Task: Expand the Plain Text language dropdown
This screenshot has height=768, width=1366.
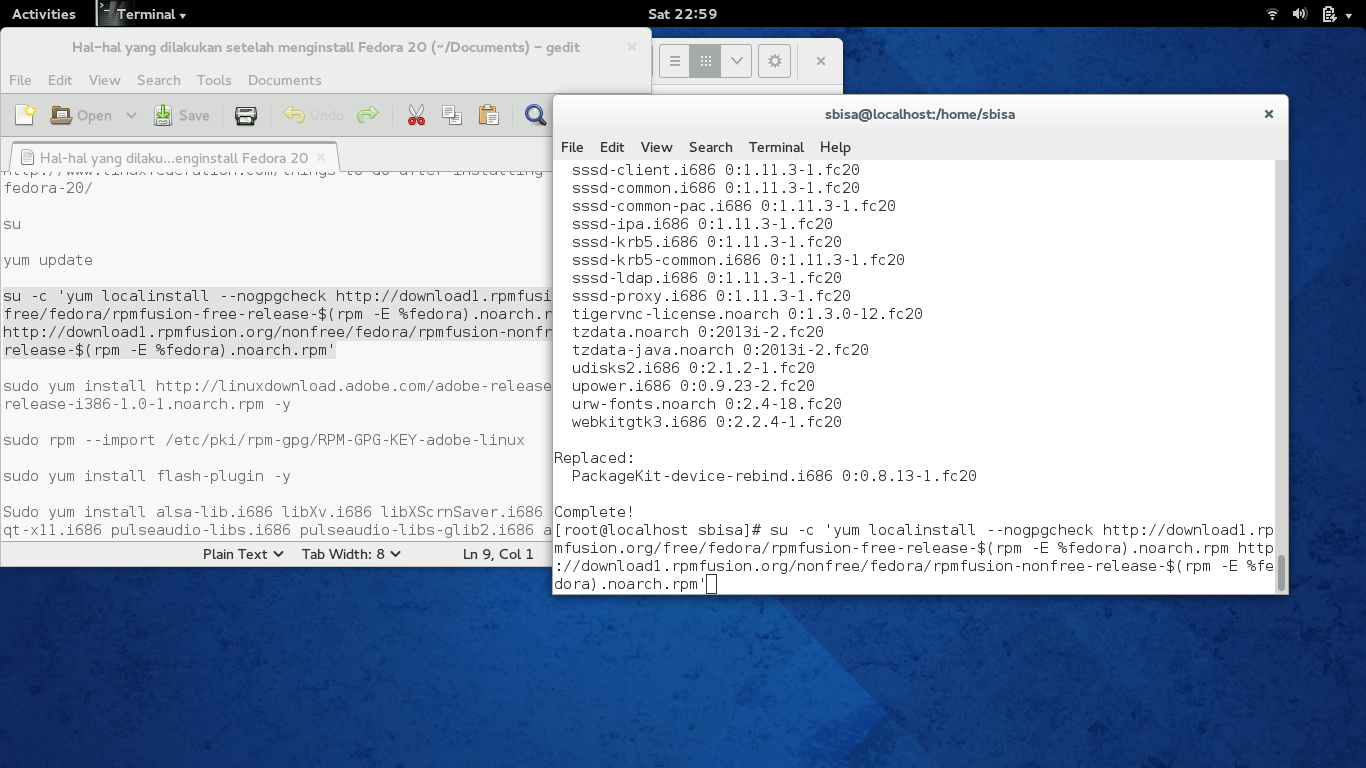Action: (x=243, y=554)
